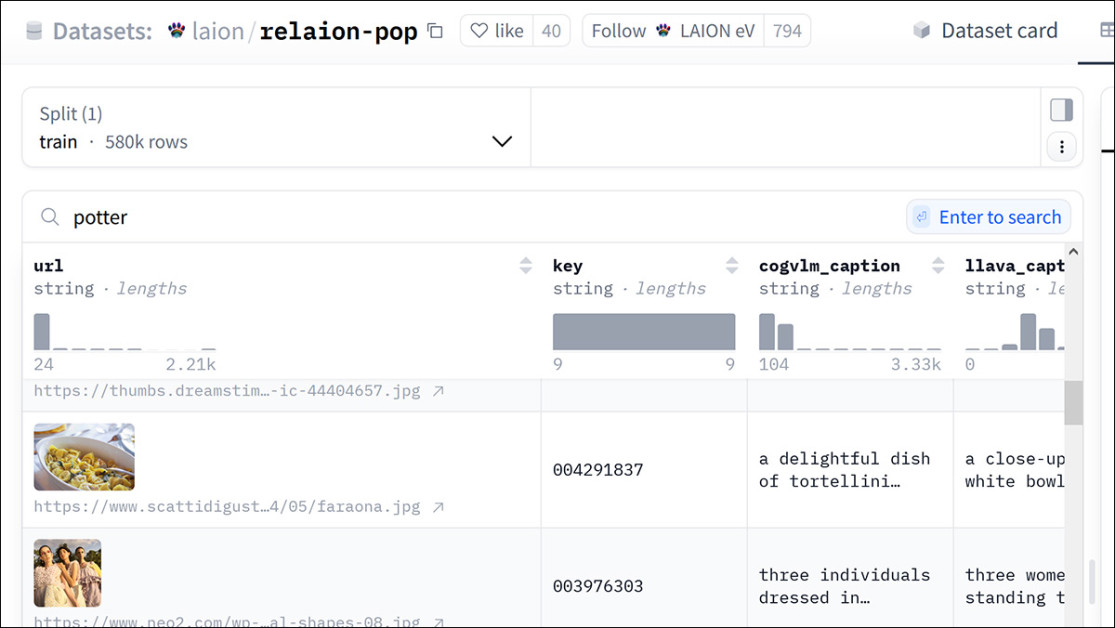Click the url lengths histogram bar
The image size is (1115, 628).
(41, 331)
